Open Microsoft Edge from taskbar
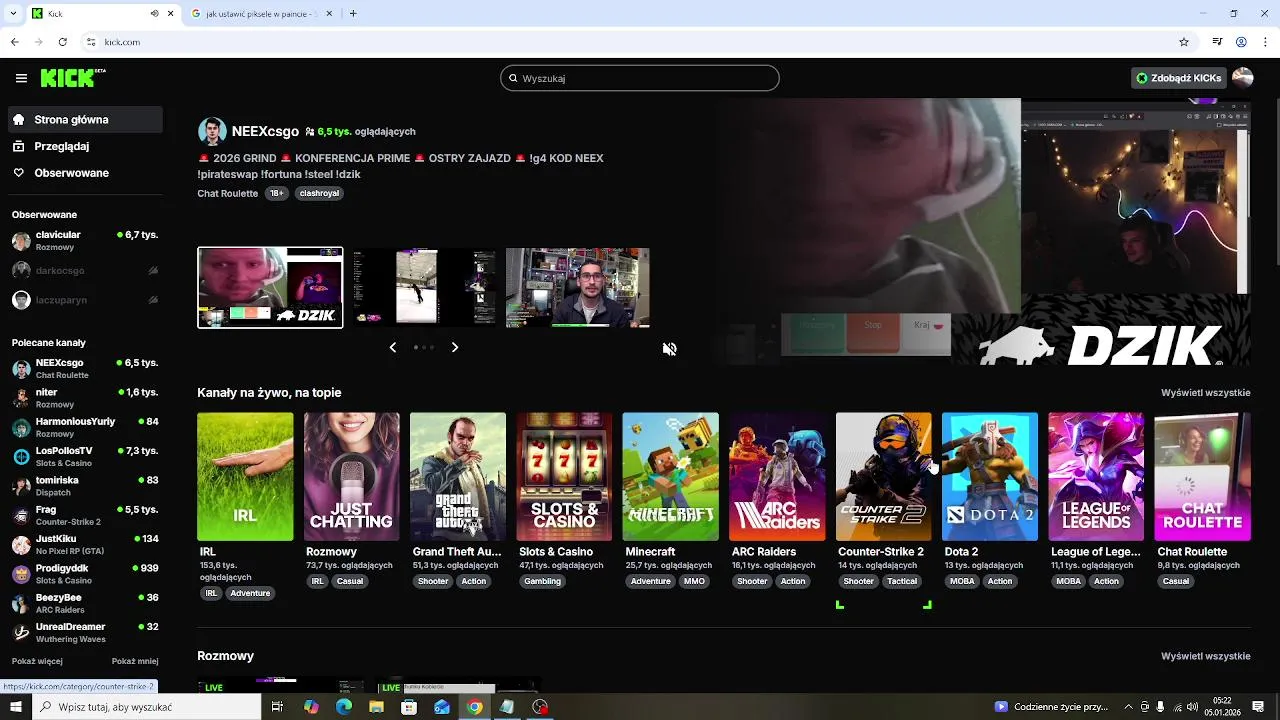 [343, 707]
